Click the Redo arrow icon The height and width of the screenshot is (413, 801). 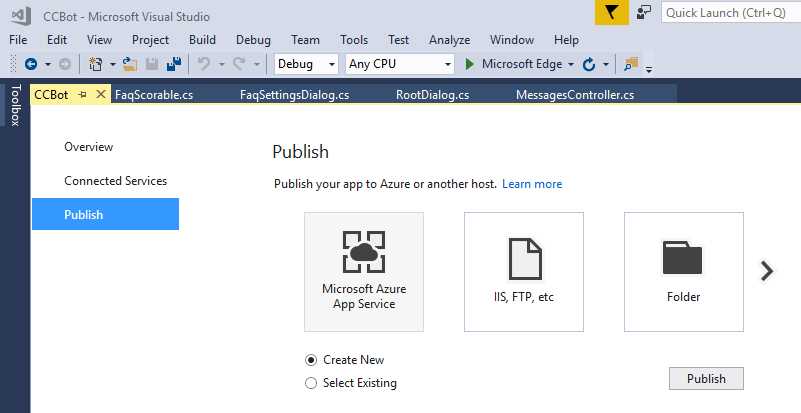click(x=239, y=64)
